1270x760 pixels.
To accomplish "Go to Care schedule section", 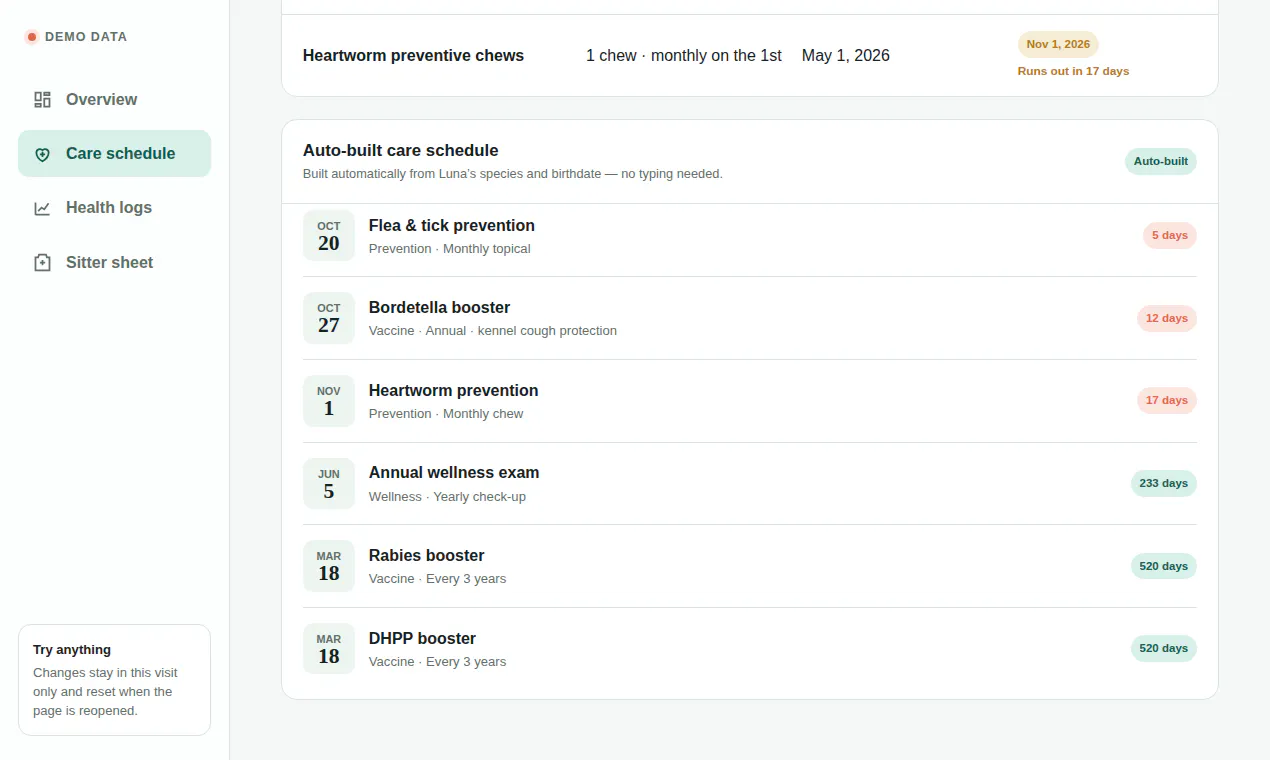I will pos(114,153).
